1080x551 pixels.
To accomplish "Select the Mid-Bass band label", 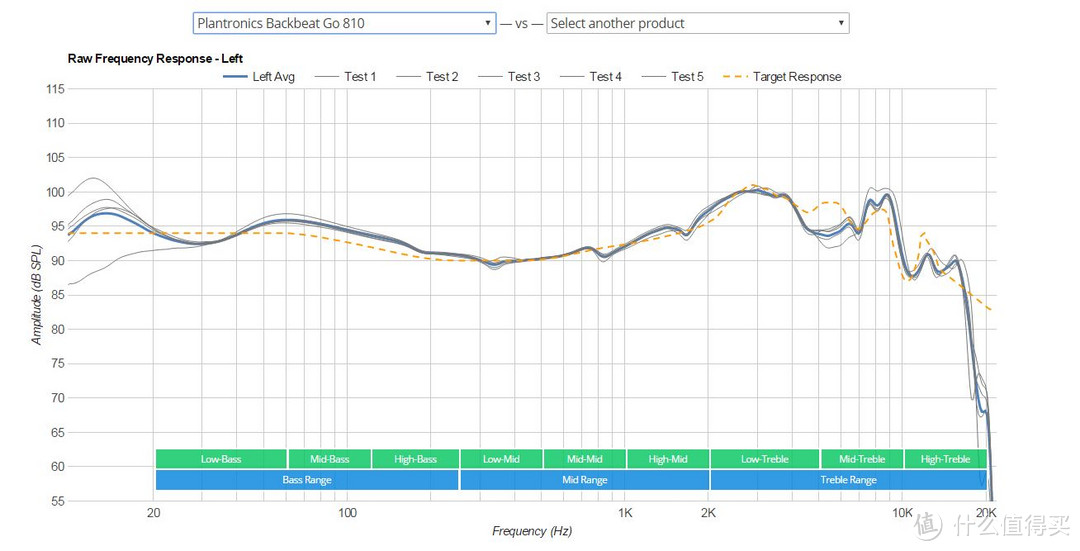I will [x=329, y=459].
